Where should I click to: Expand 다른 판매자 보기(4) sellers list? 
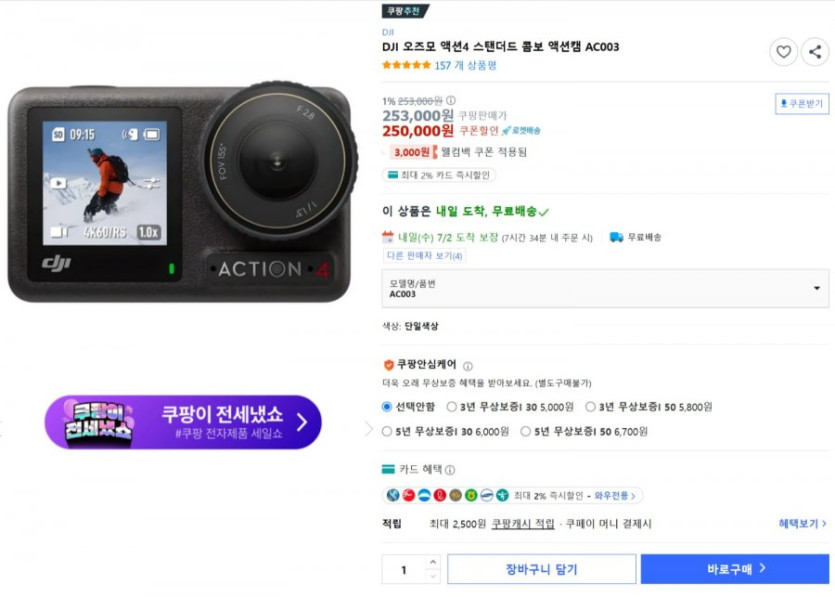(x=424, y=256)
